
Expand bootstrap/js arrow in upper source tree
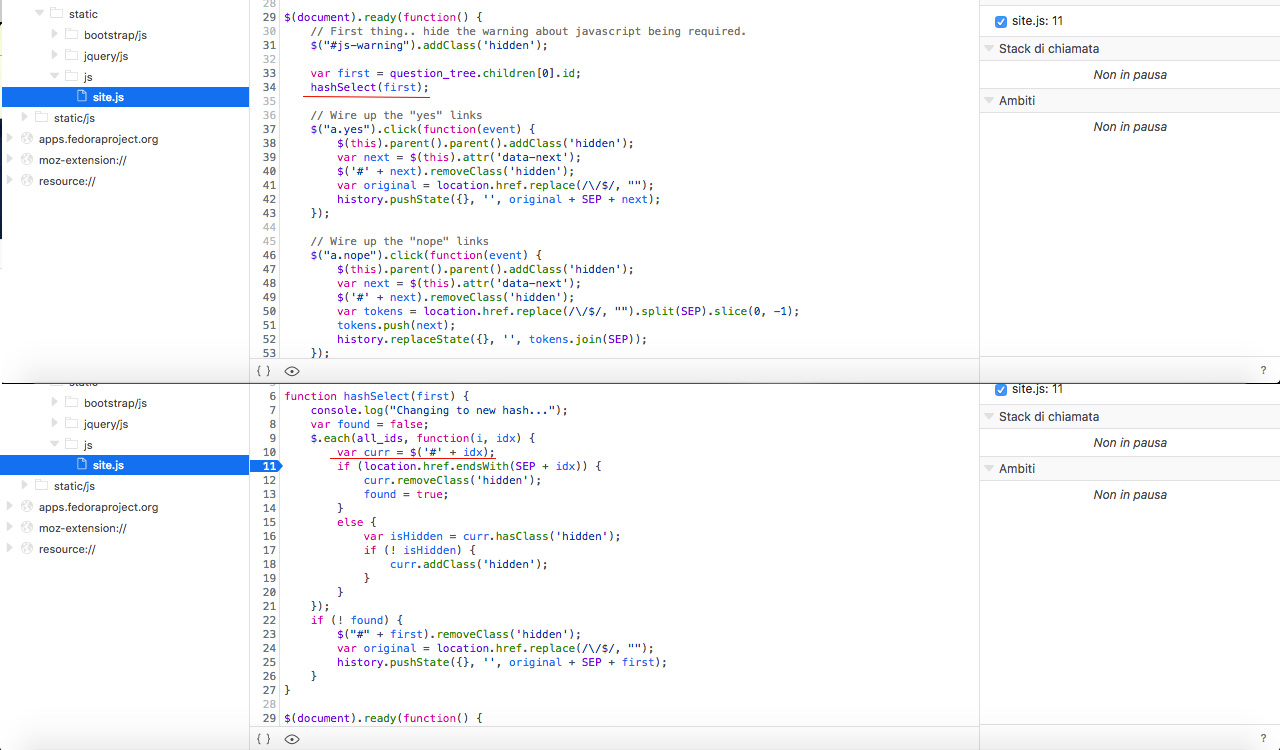click(56, 35)
